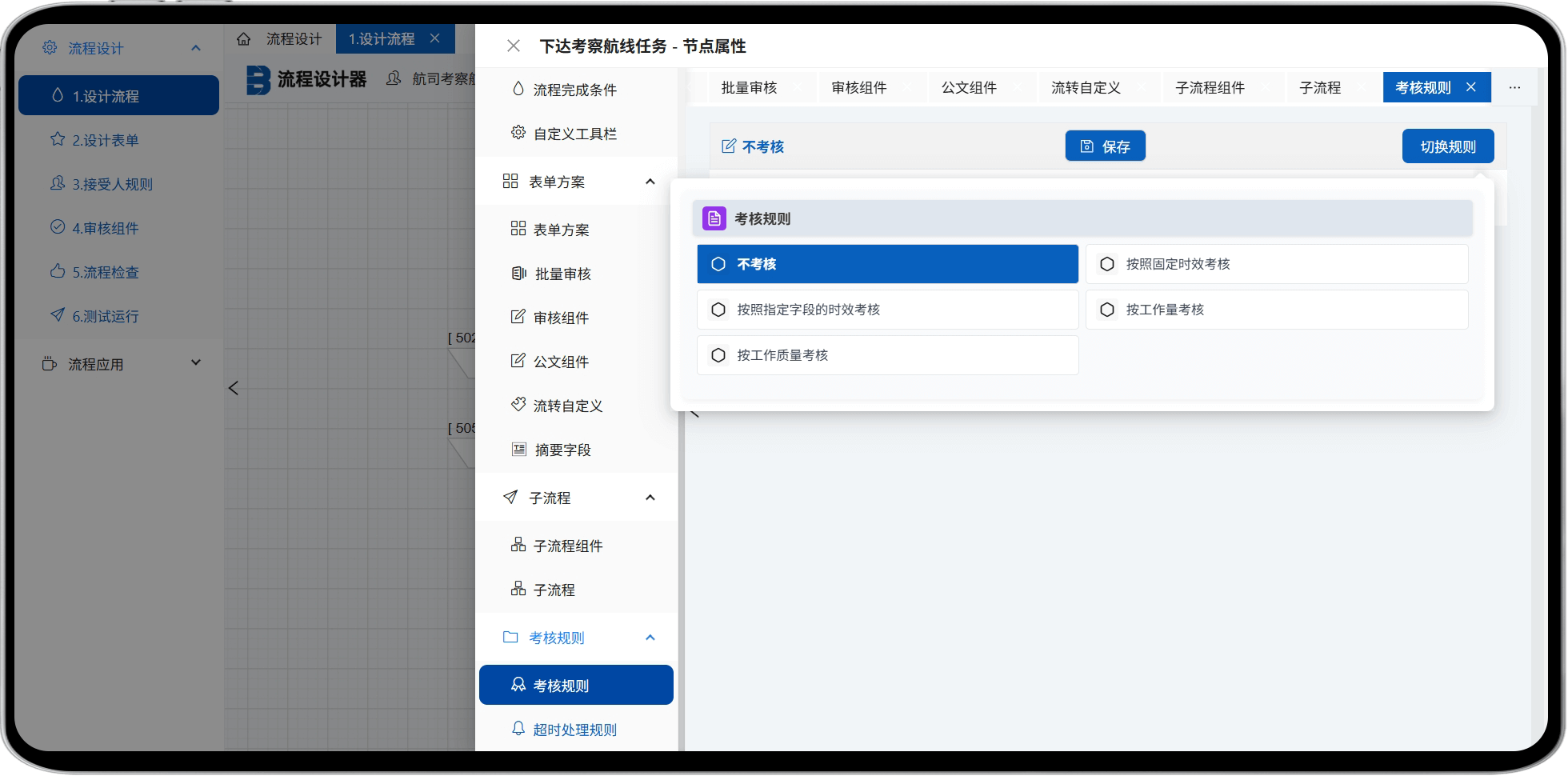Close the 节点属性 panel with X
The width and height of the screenshot is (1568, 776).
click(514, 46)
